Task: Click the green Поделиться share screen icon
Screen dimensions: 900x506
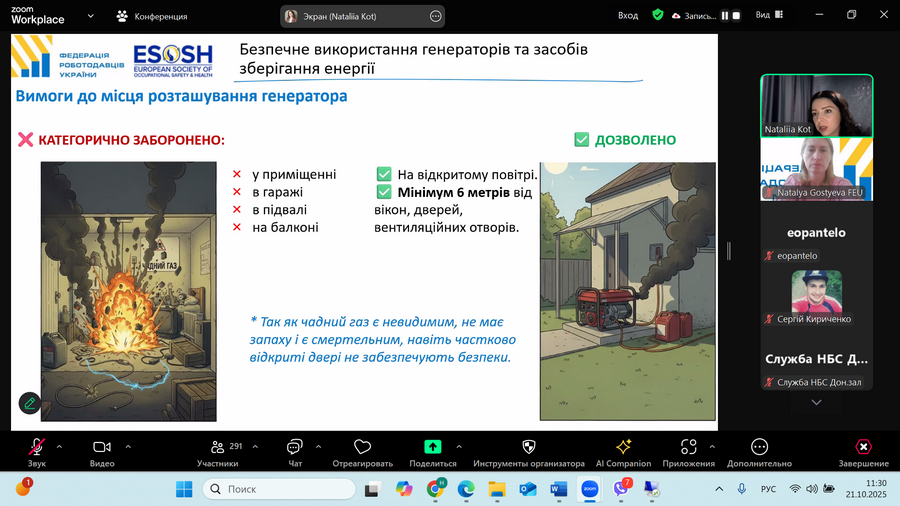Action: tap(433, 447)
